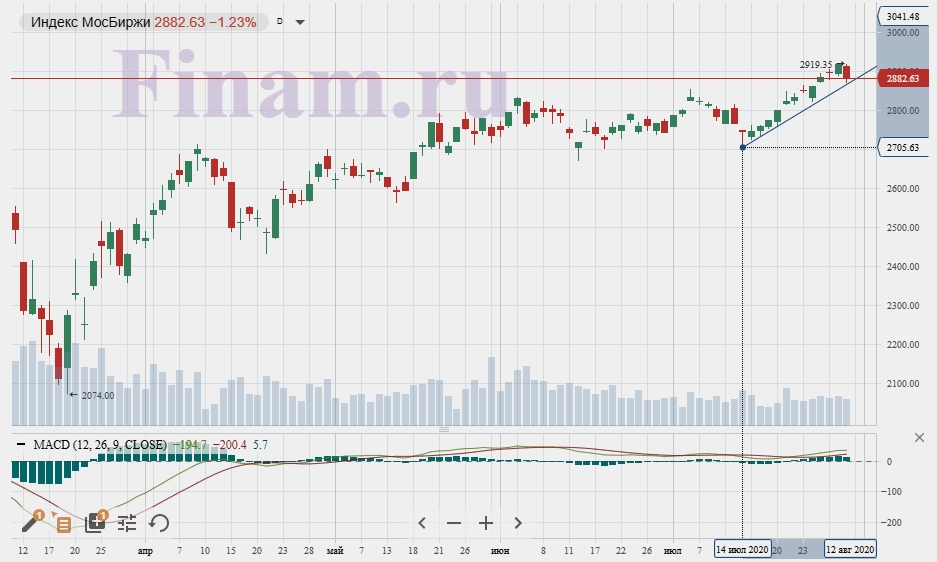
Task: Collapse the MACD panel with the minus
Action: coord(21,444)
